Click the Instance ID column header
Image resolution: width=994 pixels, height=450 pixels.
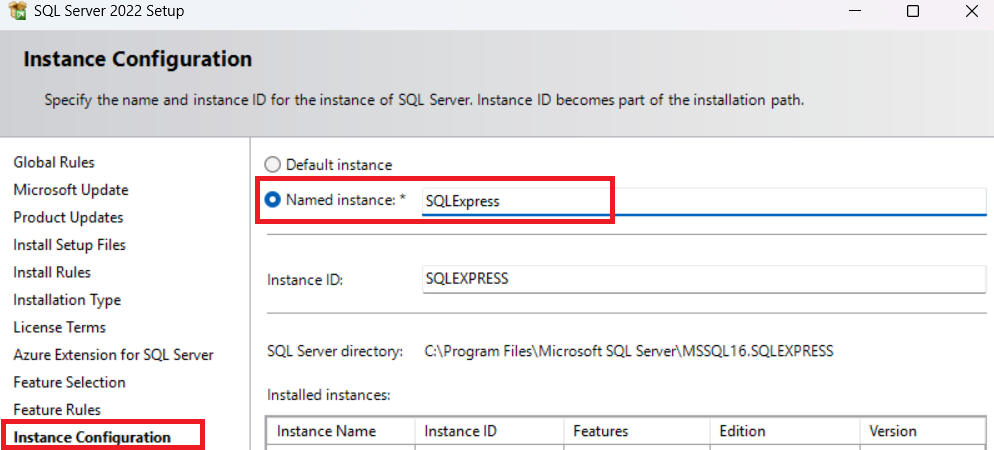[489, 431]
